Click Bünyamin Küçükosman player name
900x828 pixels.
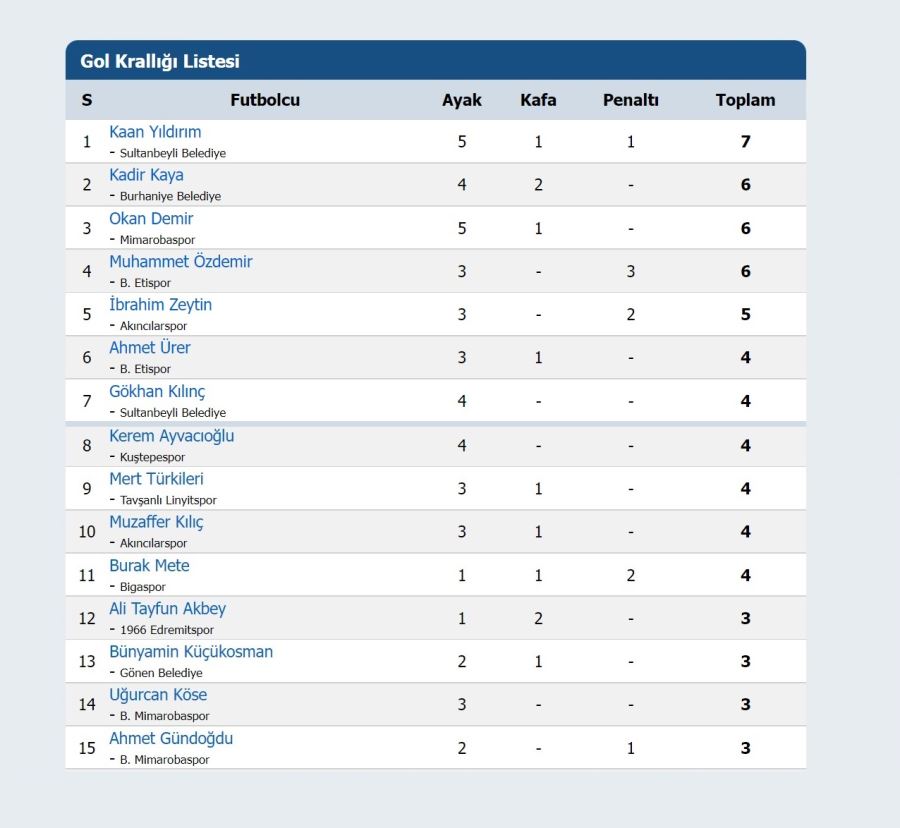[191, 652]
